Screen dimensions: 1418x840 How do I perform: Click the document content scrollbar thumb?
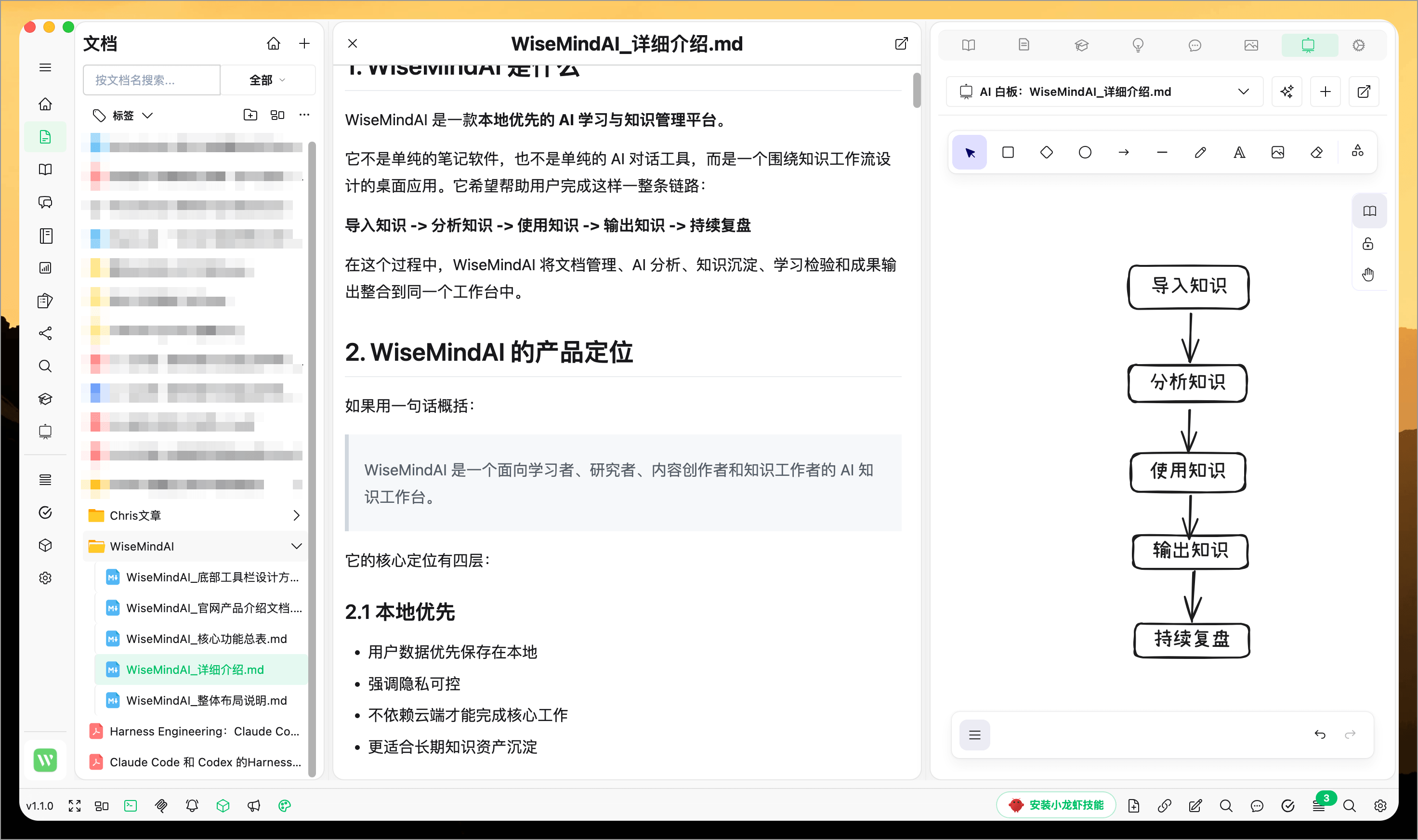[917, 90]
